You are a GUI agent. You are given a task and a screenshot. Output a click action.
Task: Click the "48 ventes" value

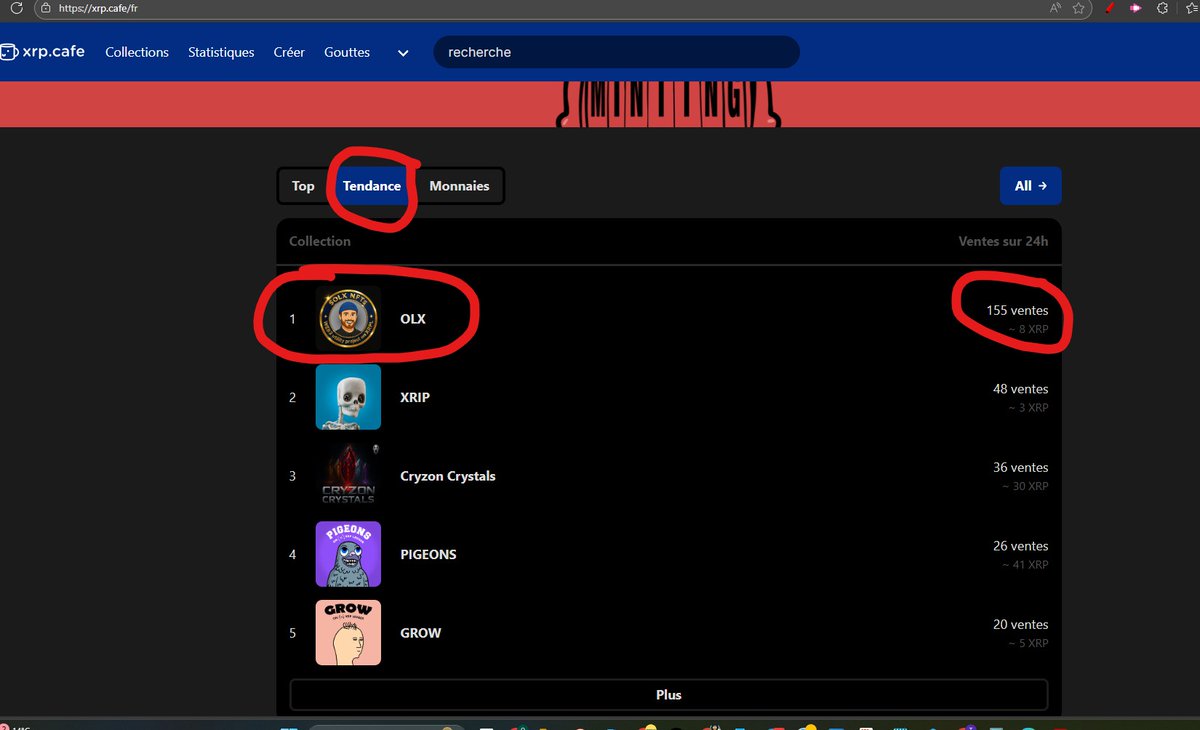pyautogui.click(x=1021, y=389)
